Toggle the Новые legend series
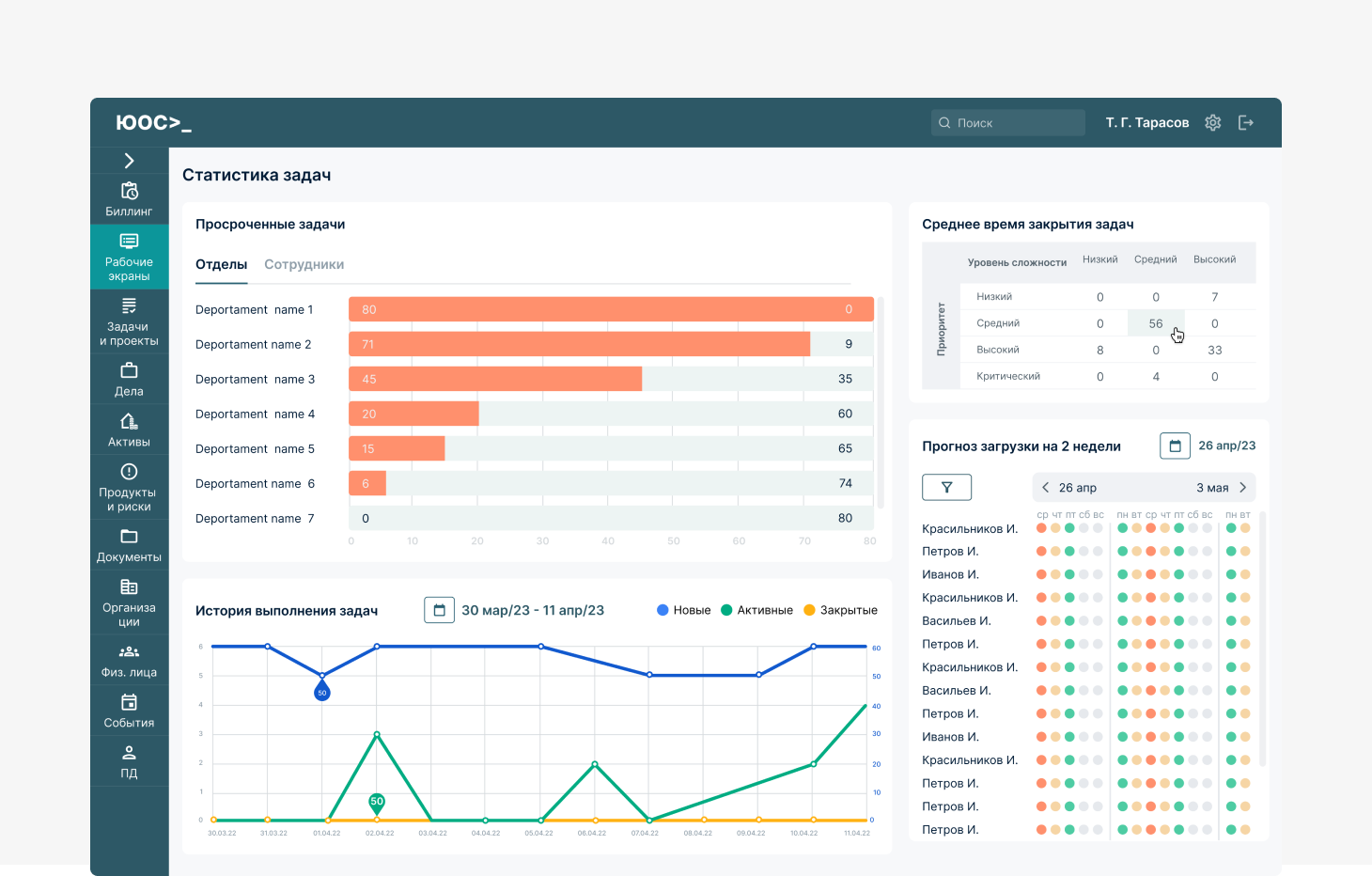The width and height of the screenshot is (1372, 876). tap(684, 610)
